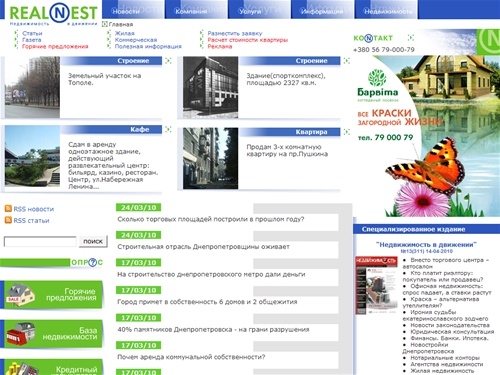Click the Барвіта tree logo
500x375 pixels.
pos(377,78)
